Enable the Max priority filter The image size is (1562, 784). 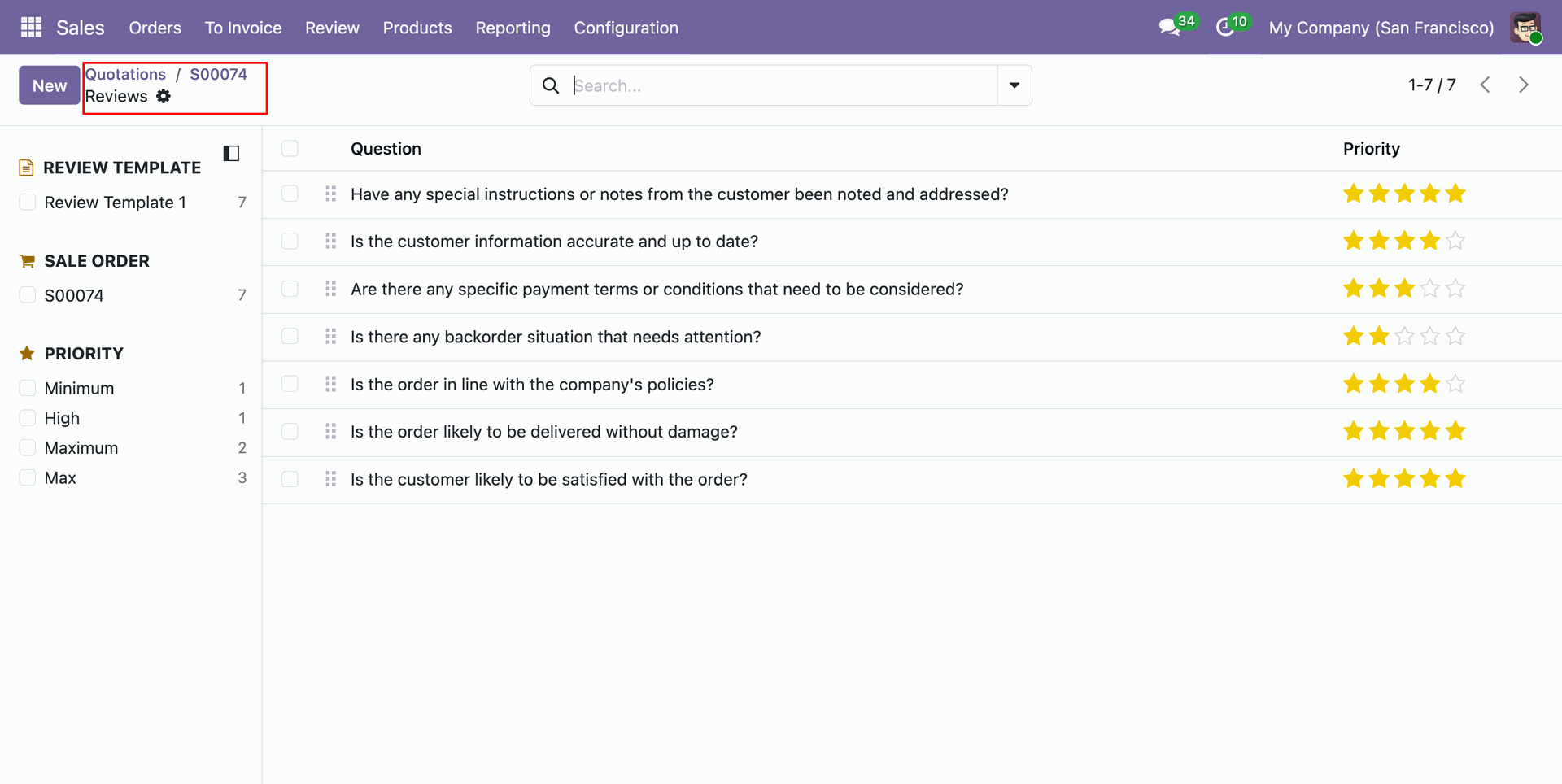point(28,477)
